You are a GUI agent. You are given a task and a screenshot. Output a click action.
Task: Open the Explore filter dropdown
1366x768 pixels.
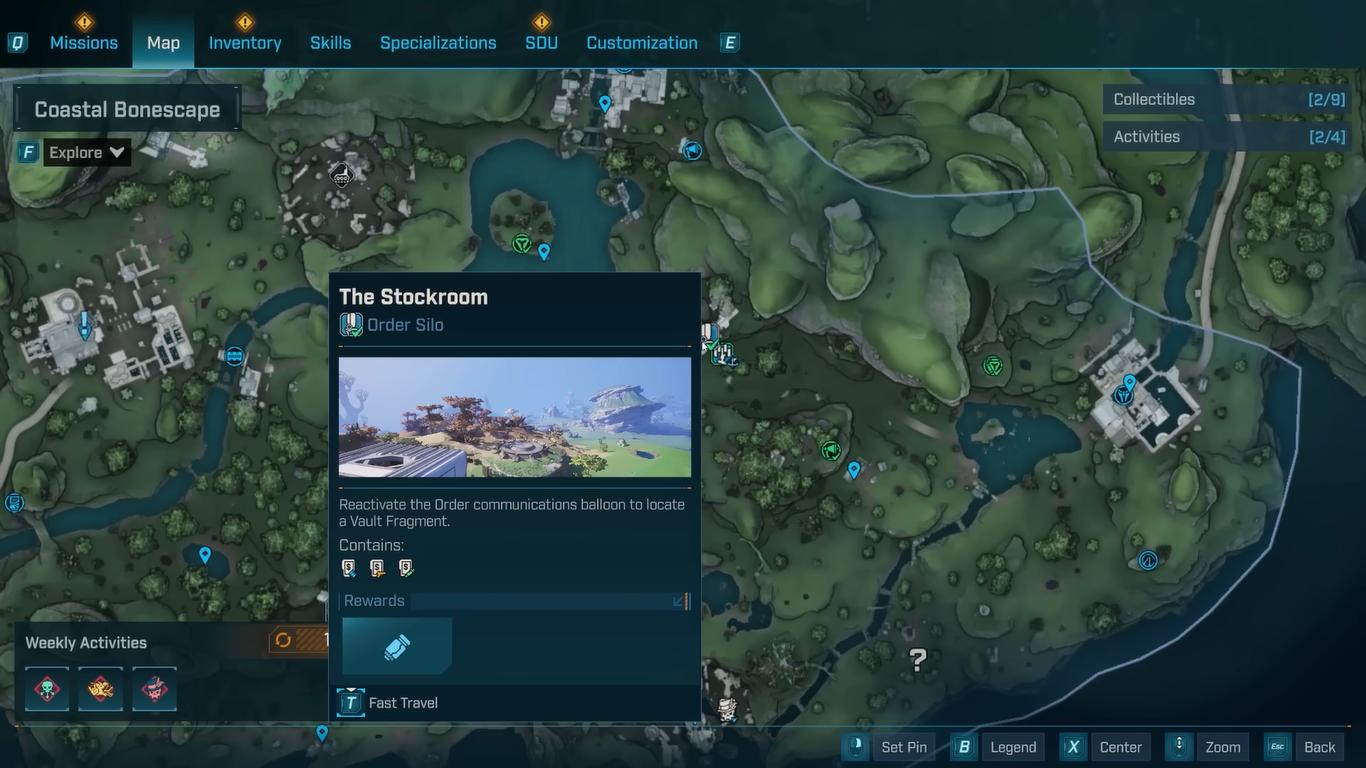(x=88, y=153)
